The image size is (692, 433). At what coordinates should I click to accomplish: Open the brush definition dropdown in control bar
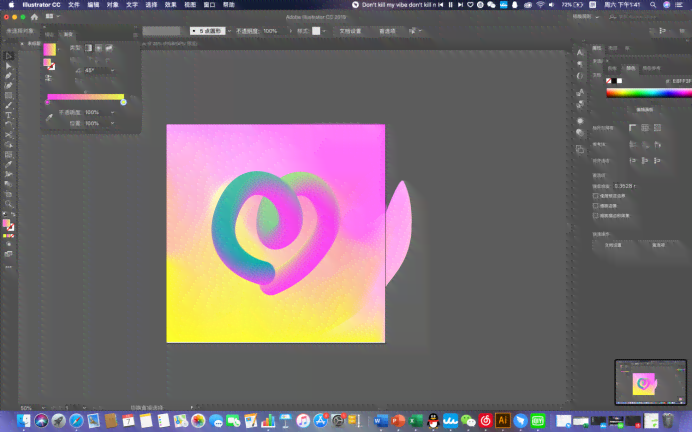[x=229, y=31]
